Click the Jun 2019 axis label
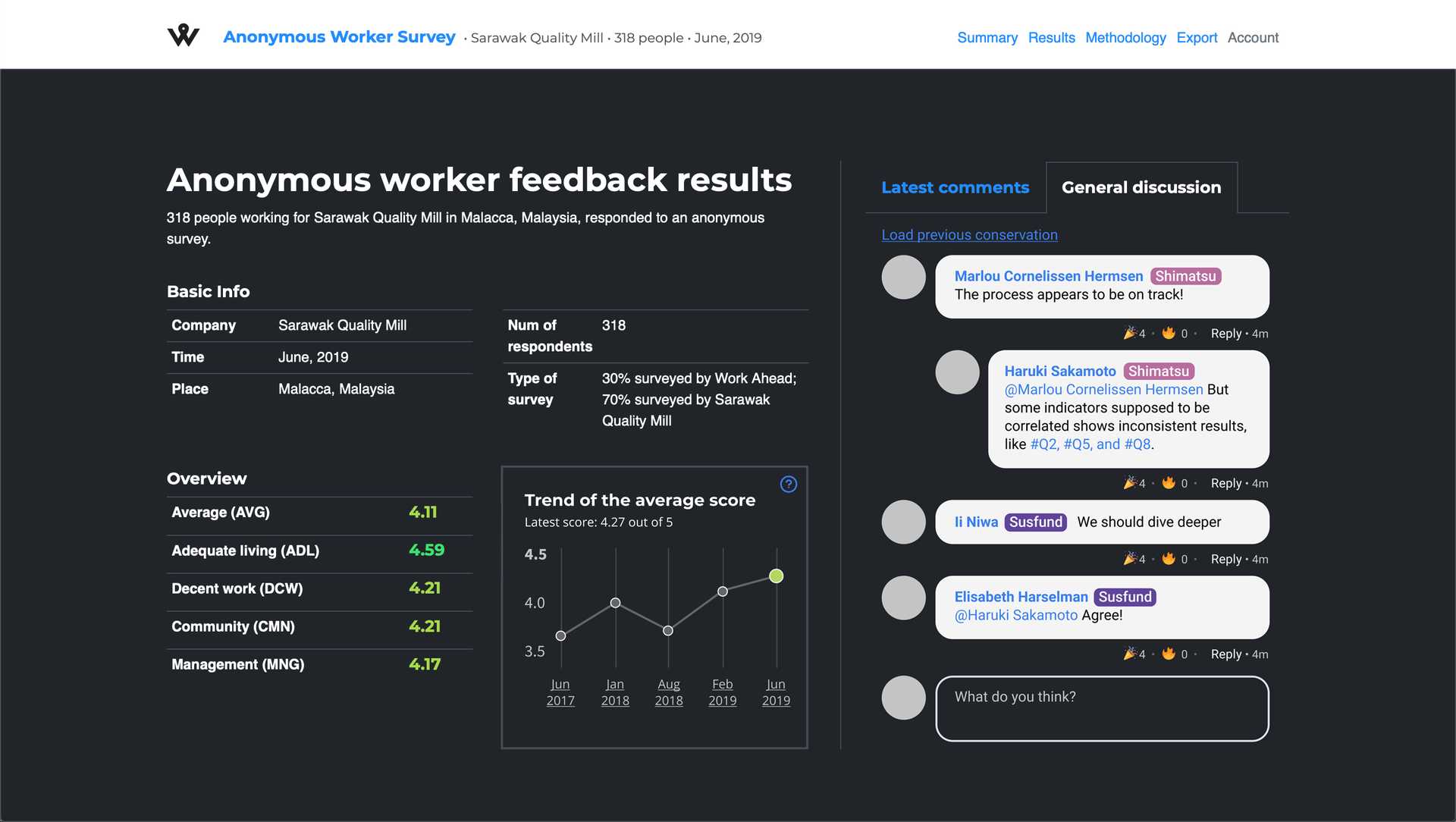The height and width of the screenshot is (822, 1456). pyautogui.click(x=776, y=692)
